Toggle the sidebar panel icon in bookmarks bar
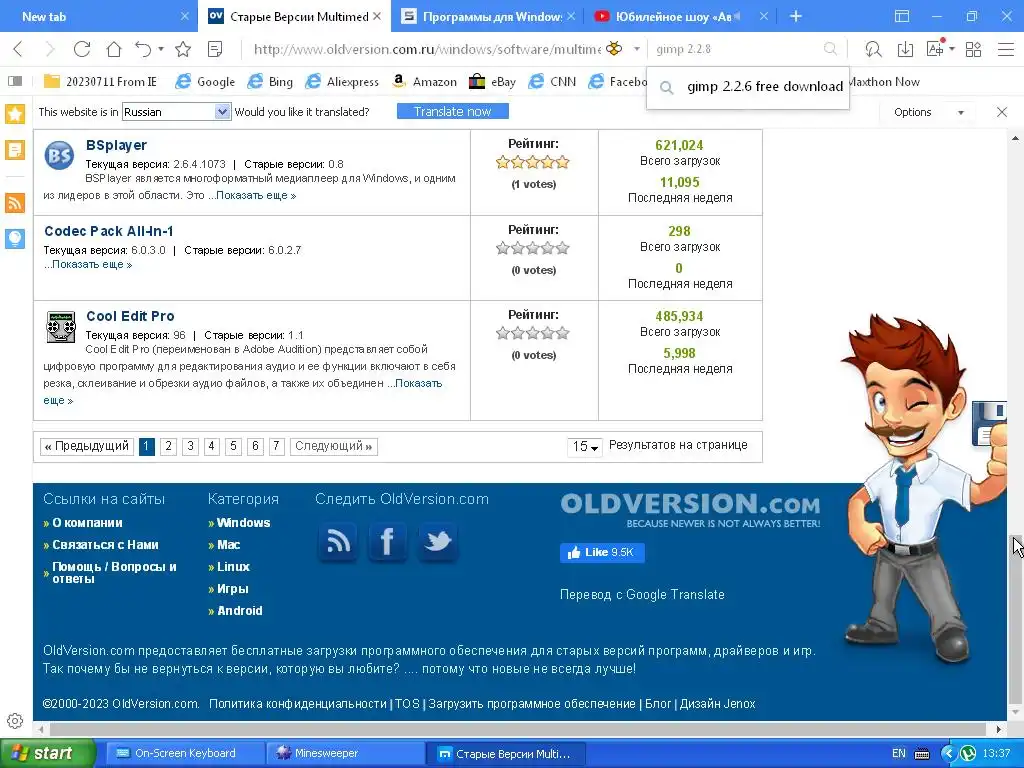This screenshot has height=768, width=1024. pos(15,82)
